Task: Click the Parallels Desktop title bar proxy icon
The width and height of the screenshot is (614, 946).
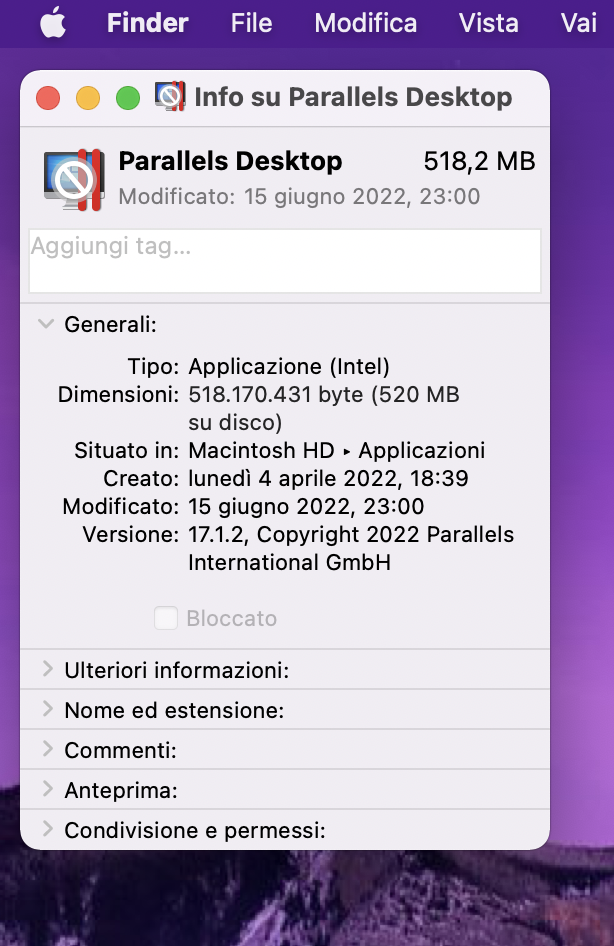Action: pyautogui.click(x=170, y=97)
